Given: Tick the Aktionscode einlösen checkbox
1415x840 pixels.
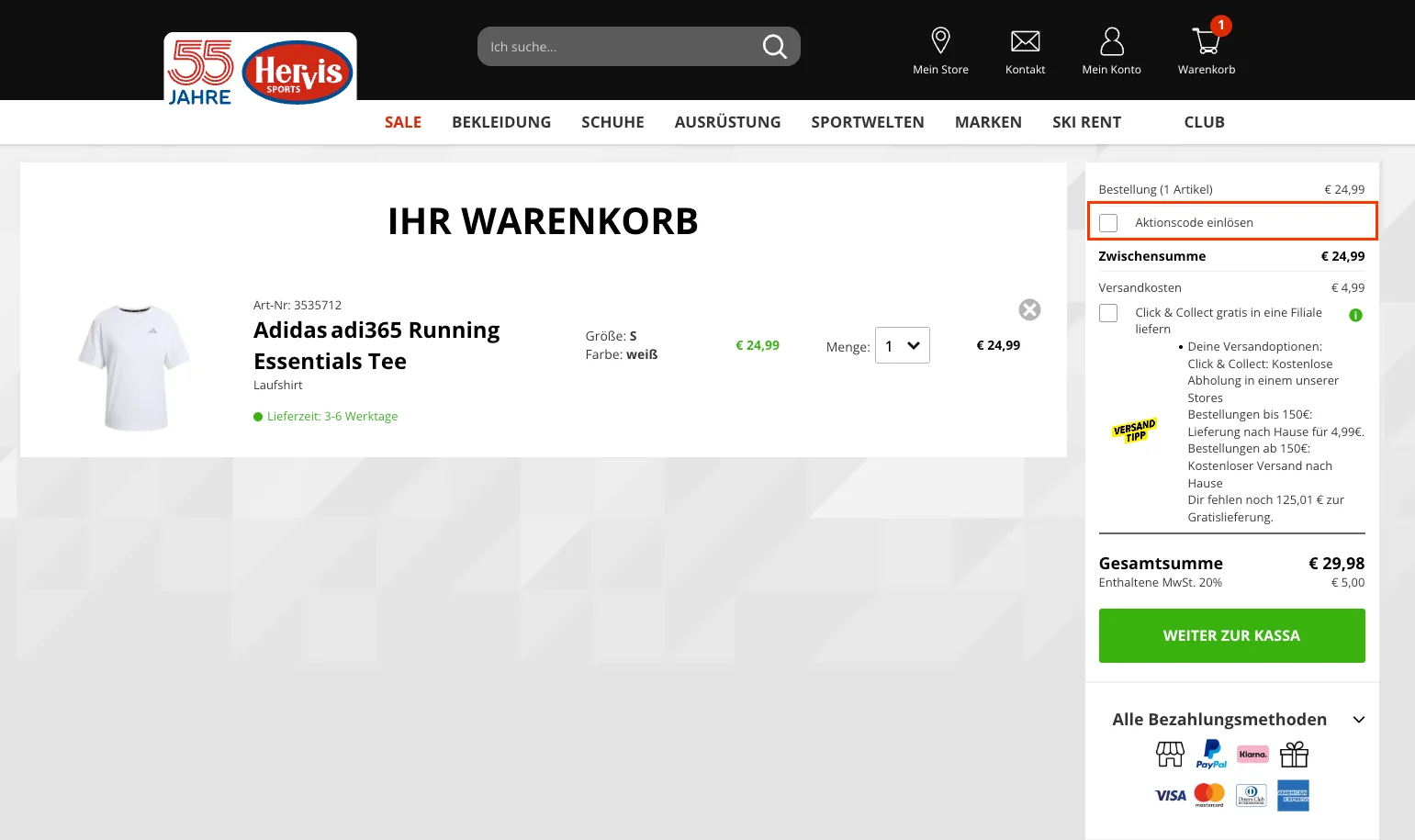Looking at the screenshot, I should tap(1108, 223).
